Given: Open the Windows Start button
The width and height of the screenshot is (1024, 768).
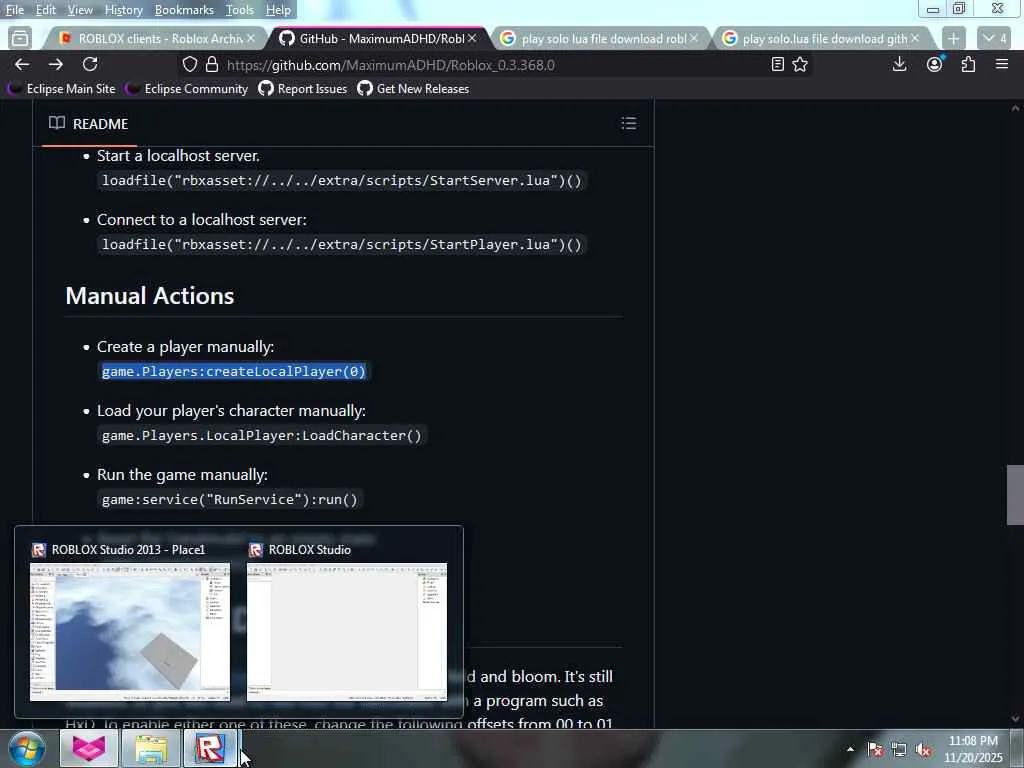Looking at the screenshot, I should (27, 748).
